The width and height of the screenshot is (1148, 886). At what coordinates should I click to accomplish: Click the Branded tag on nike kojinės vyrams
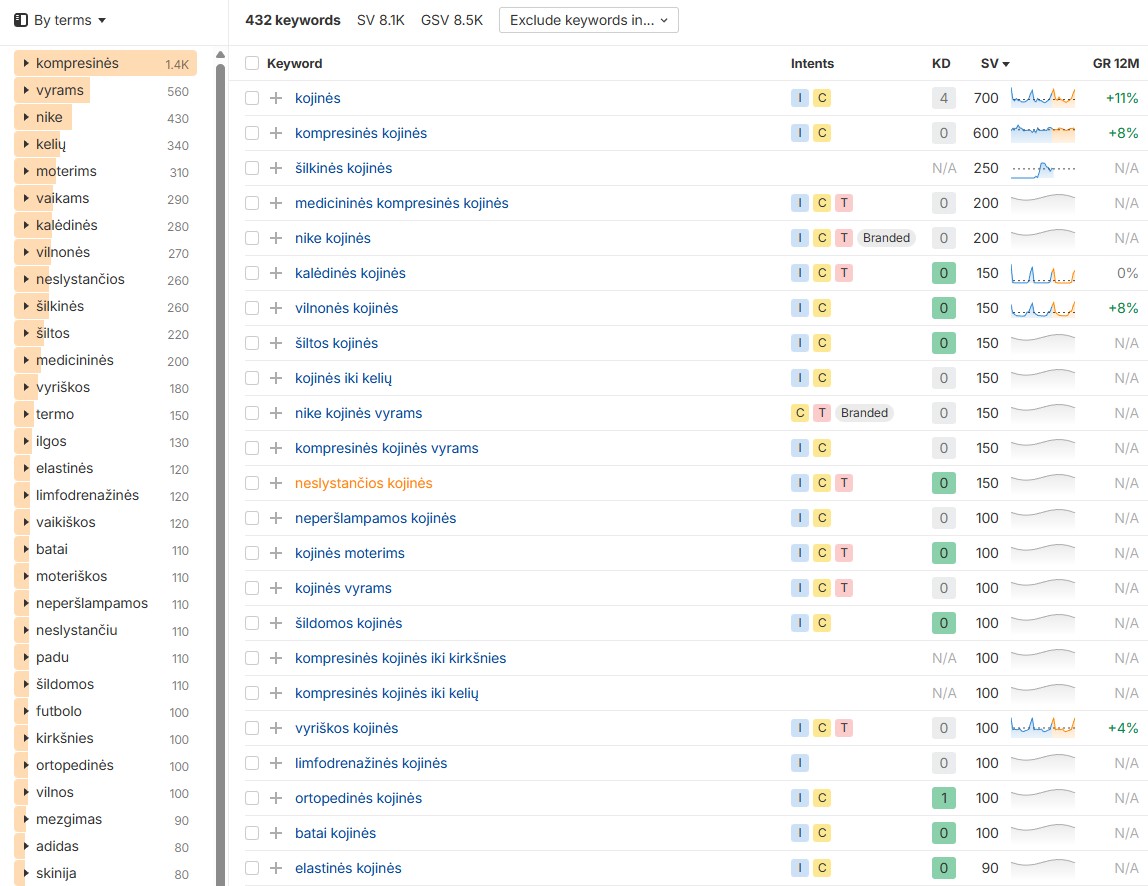(864, 413)
